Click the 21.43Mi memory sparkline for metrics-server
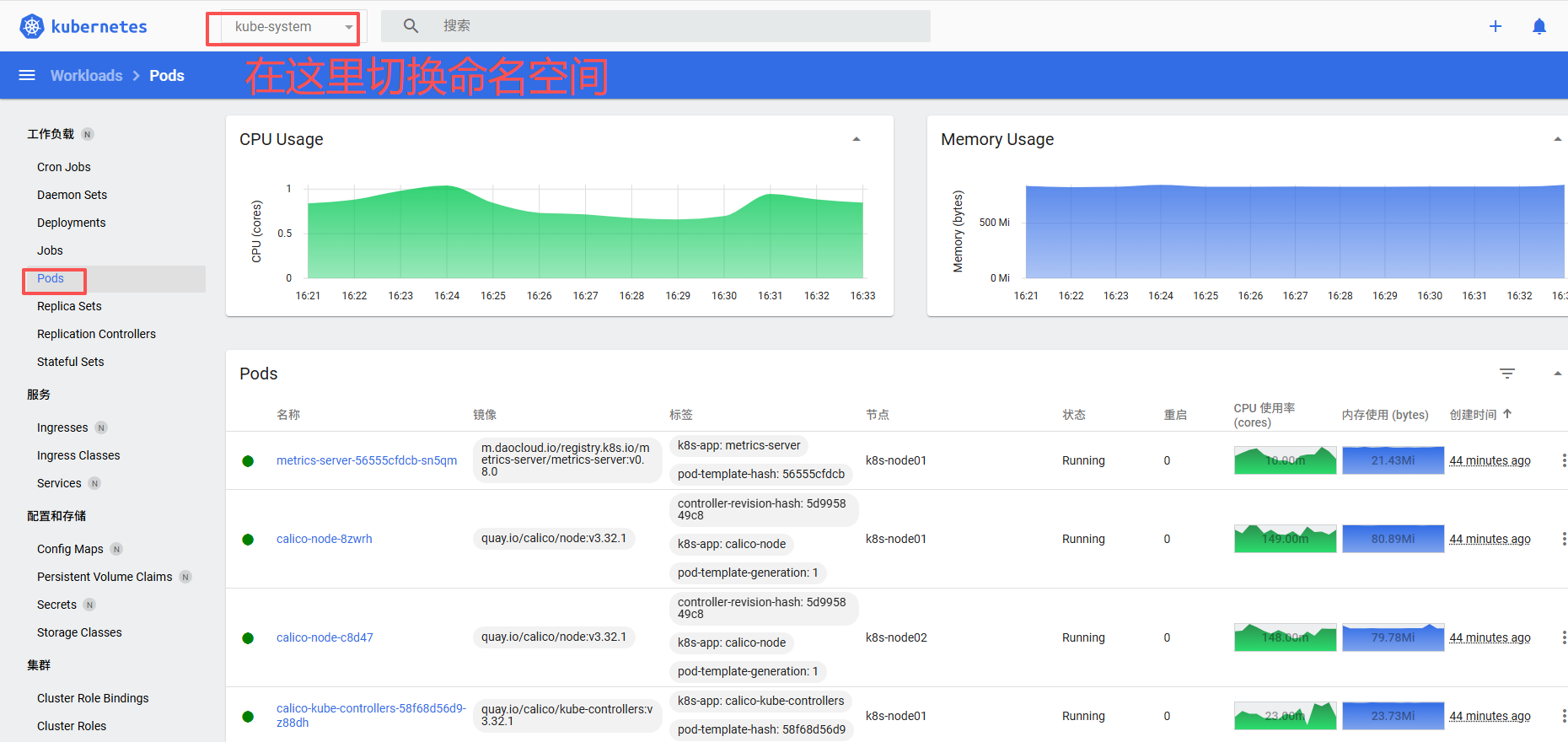 click(x=1393, y=460)
